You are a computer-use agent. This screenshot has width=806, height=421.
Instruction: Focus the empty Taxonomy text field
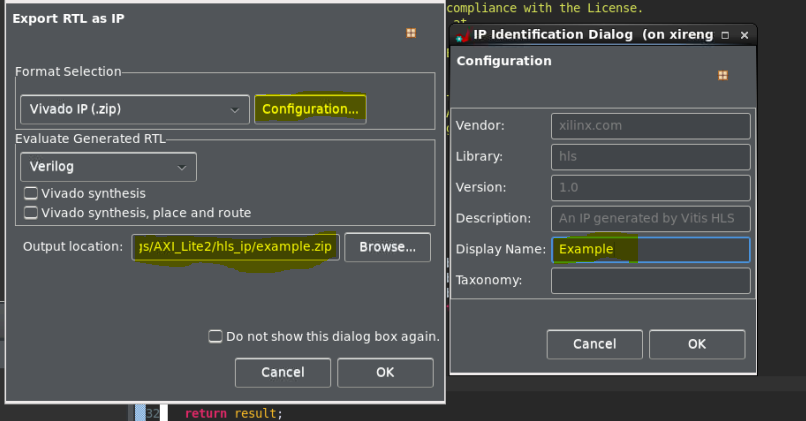tap(650, 281)
